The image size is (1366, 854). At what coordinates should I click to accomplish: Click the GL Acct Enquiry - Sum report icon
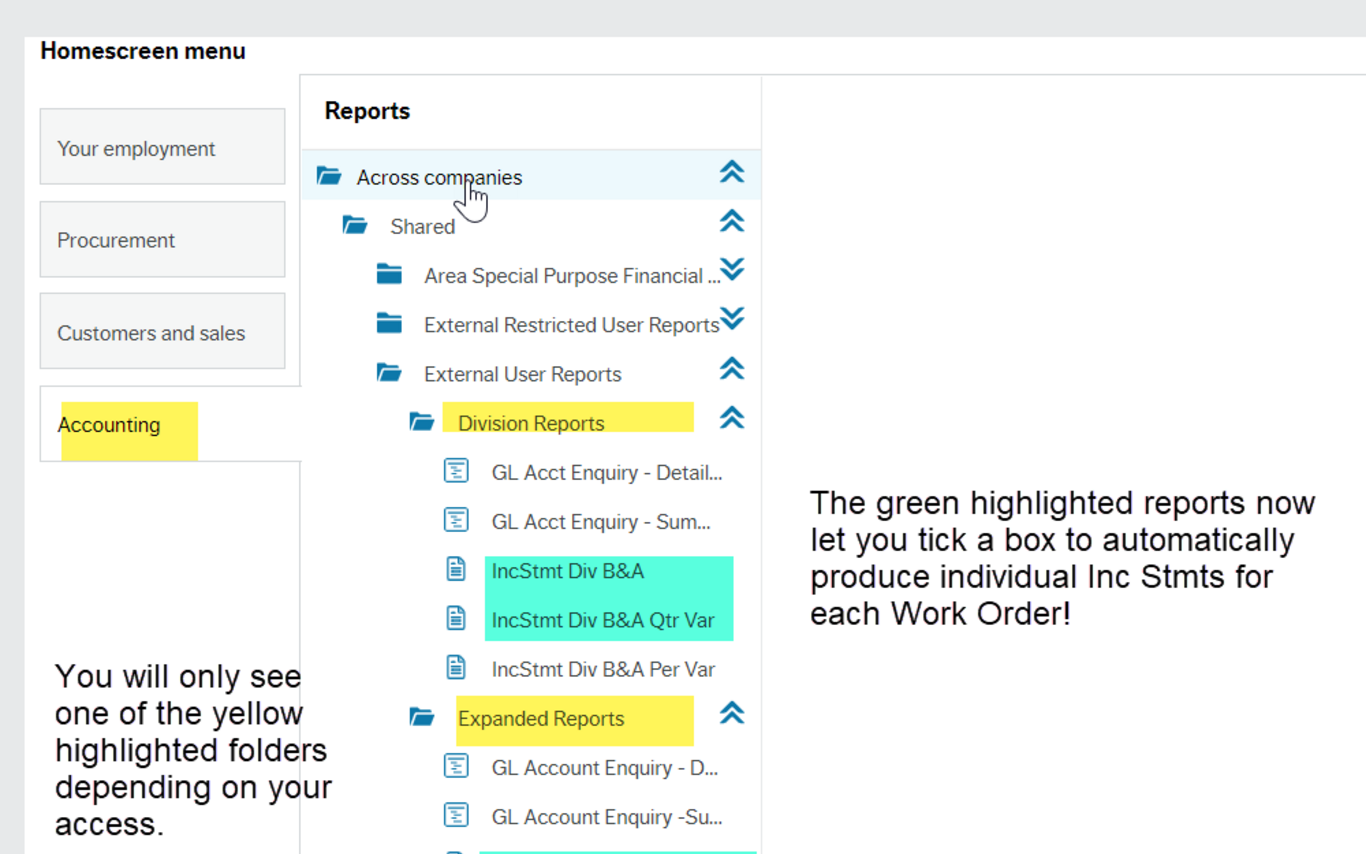click(456, 519)
